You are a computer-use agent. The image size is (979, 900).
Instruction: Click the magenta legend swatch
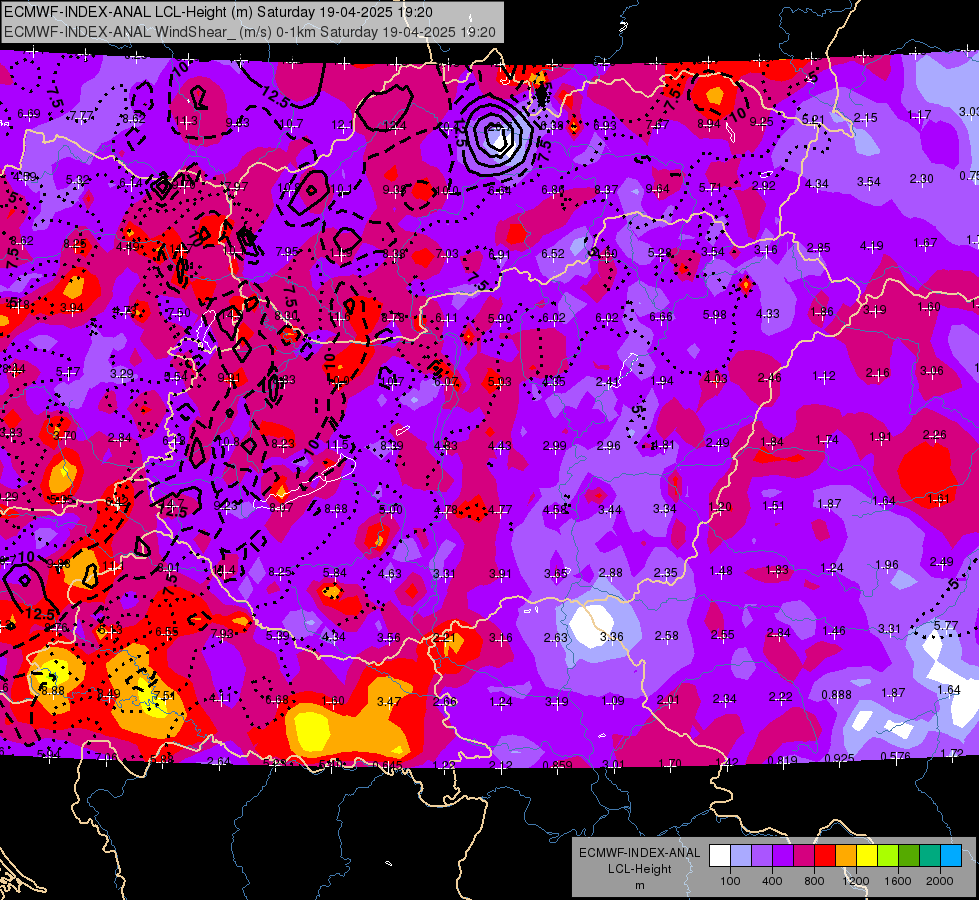point(804,856)
